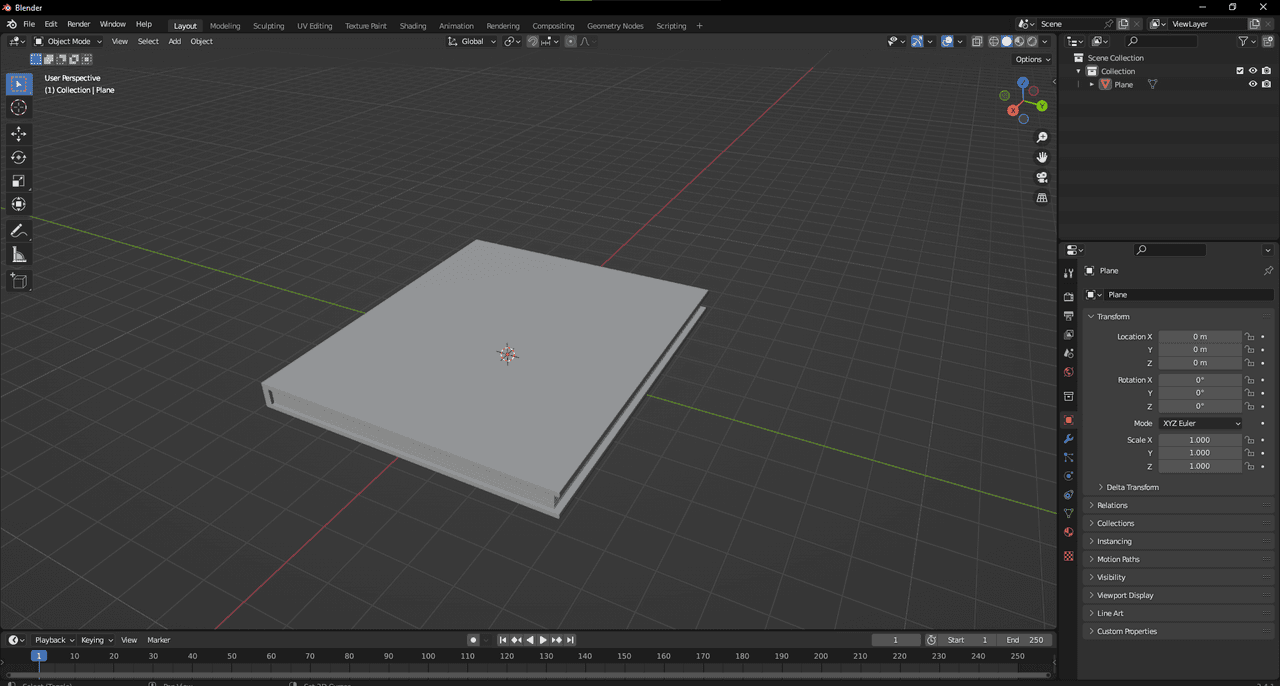
Task: Open the XYZ Euler rotation mode dropdown
Action: click(1200, 423)
